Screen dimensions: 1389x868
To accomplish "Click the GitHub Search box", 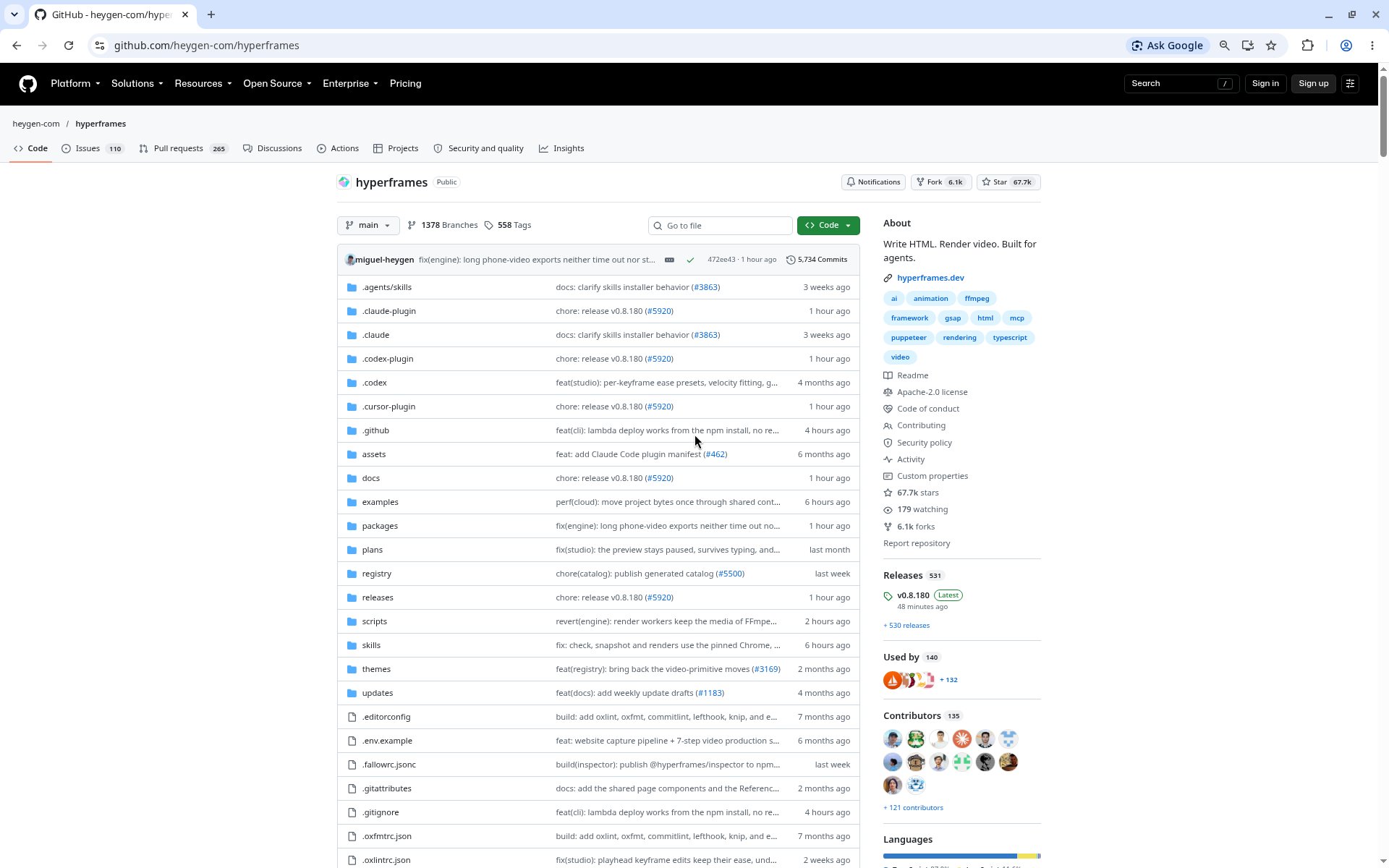I will (1181, 84).
